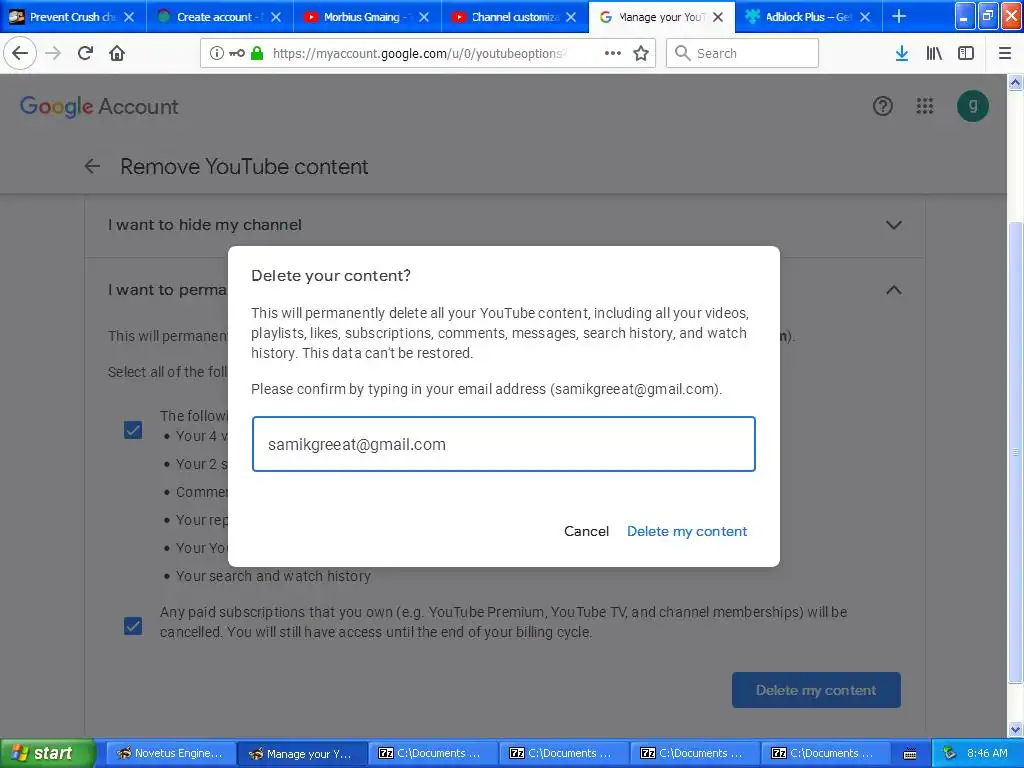Show site information icon in address bar
This screenshot has height=768, width=1024.
coord(216,53)
